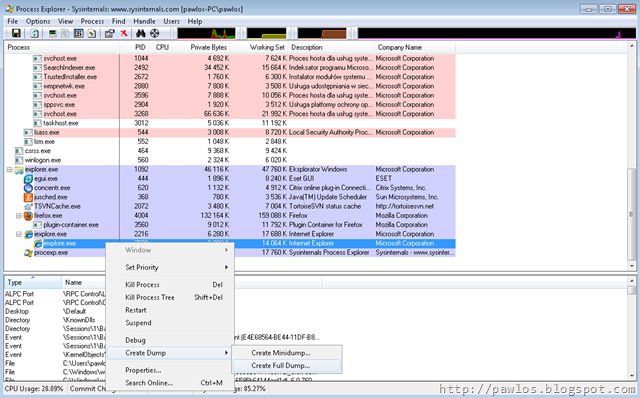Viewport: 640px width, 398px height.
Task: Choose Create Full Dump...
Action: click(287, 365)
